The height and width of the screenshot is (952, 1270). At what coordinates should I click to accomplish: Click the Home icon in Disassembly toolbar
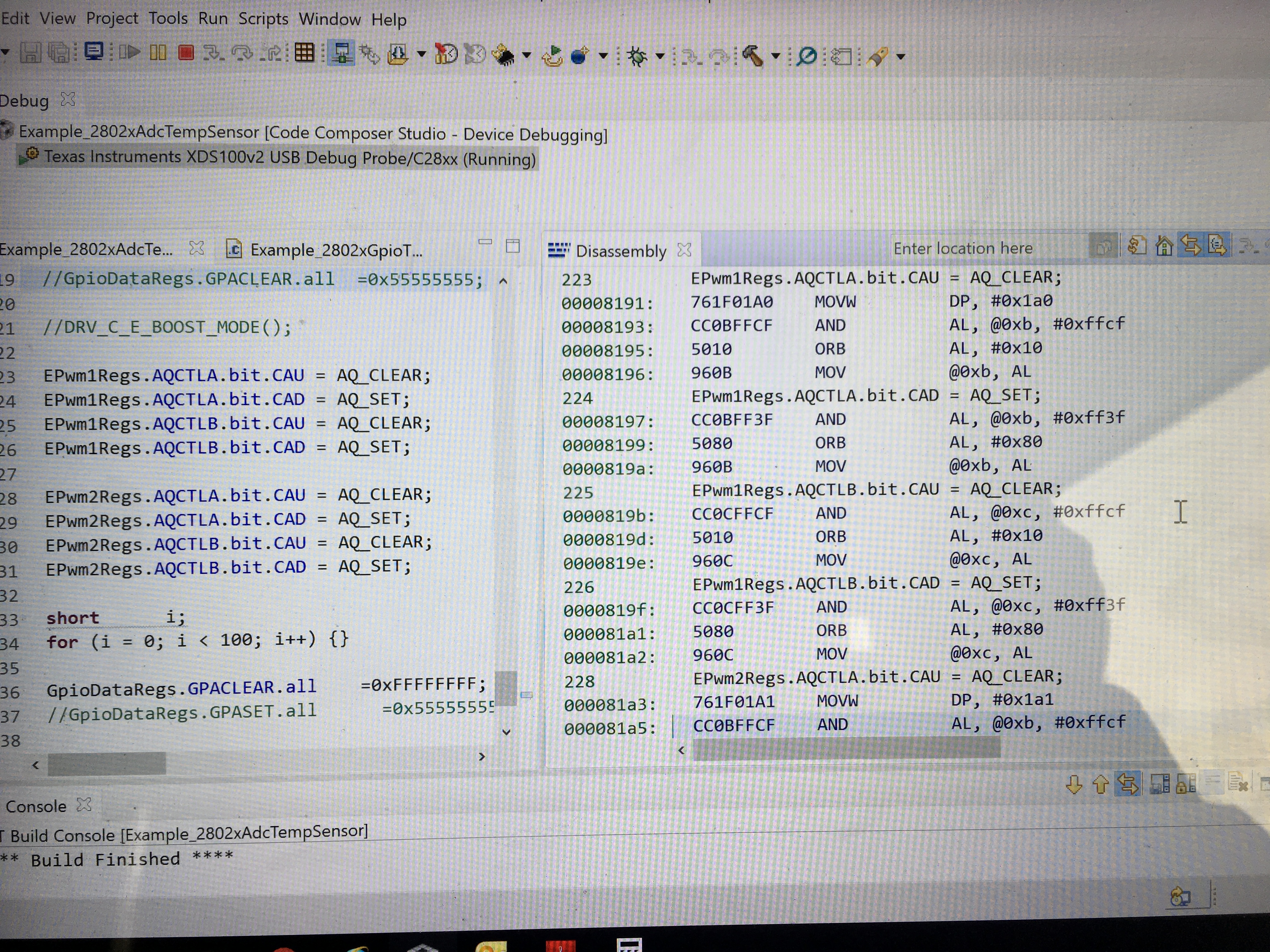click(x=1164, y=246)
